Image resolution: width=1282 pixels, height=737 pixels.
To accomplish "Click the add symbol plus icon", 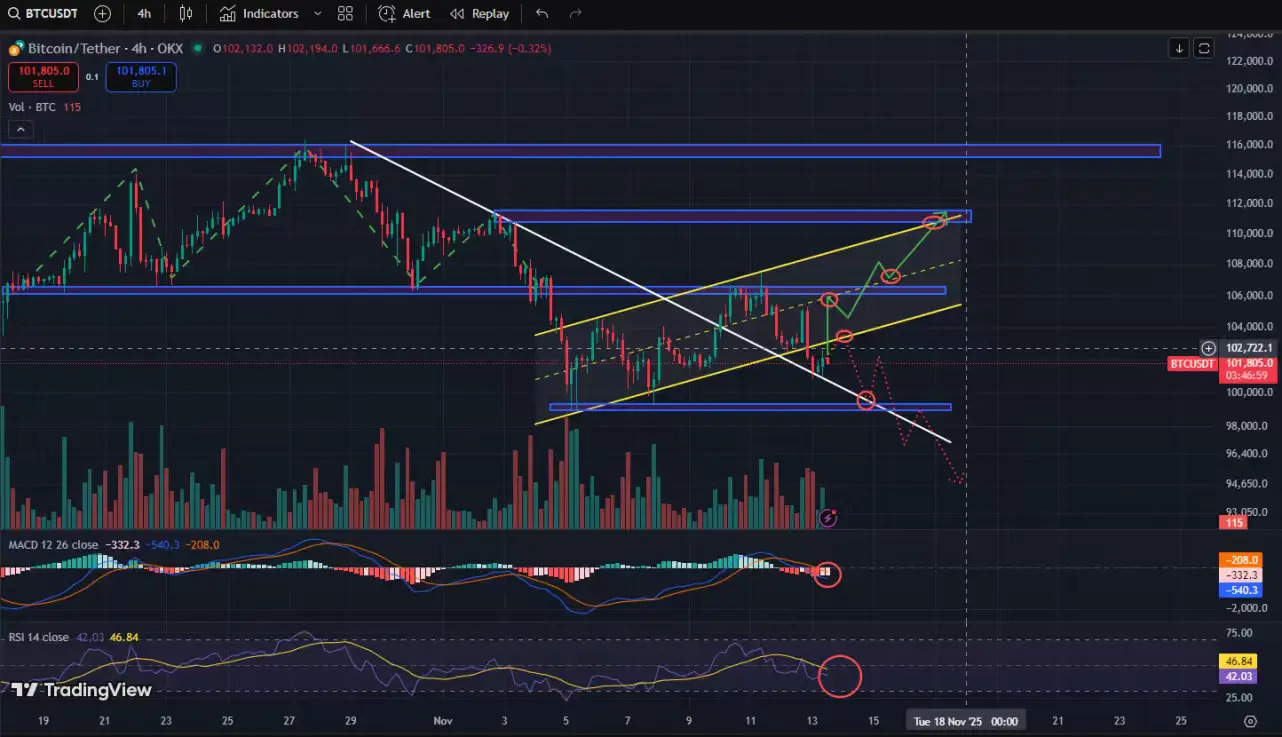I will tap(102, 14).
